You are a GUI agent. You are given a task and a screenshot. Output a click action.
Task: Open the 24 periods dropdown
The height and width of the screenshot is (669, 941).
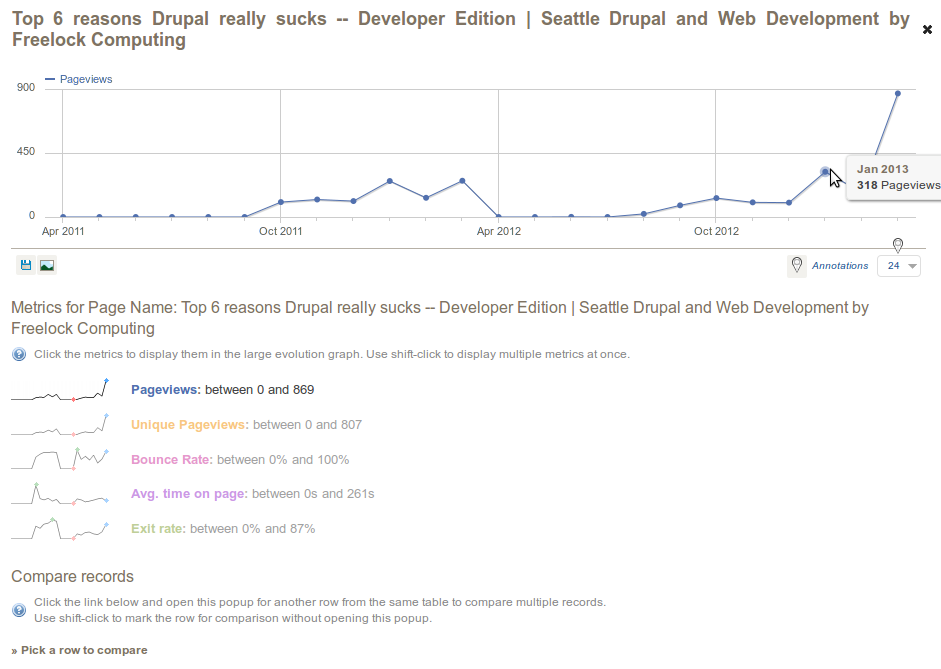[x=898, y=266]
